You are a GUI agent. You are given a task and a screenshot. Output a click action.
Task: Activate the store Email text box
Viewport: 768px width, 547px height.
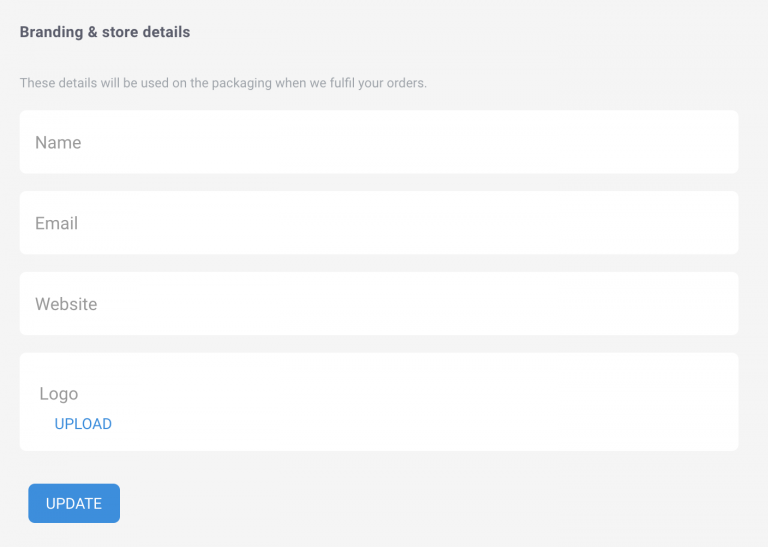click(379, 223)
